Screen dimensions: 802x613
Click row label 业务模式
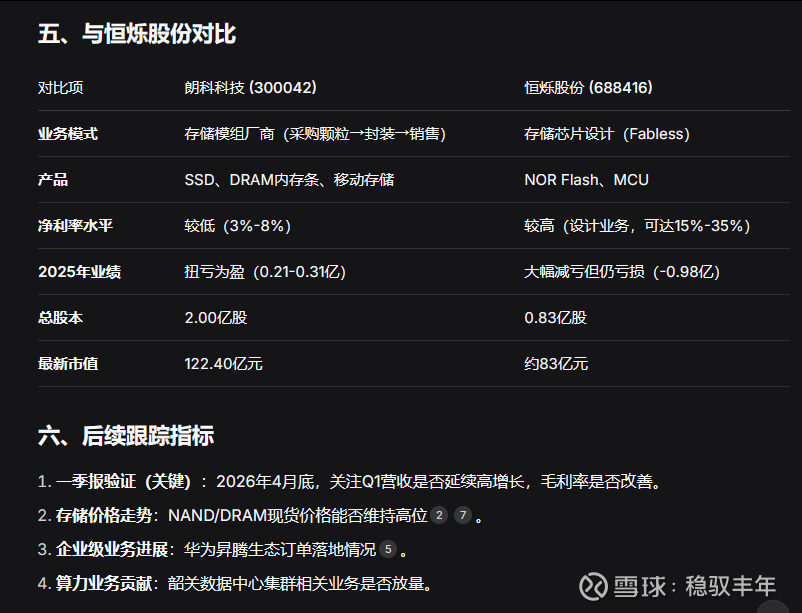pos(68,134)
